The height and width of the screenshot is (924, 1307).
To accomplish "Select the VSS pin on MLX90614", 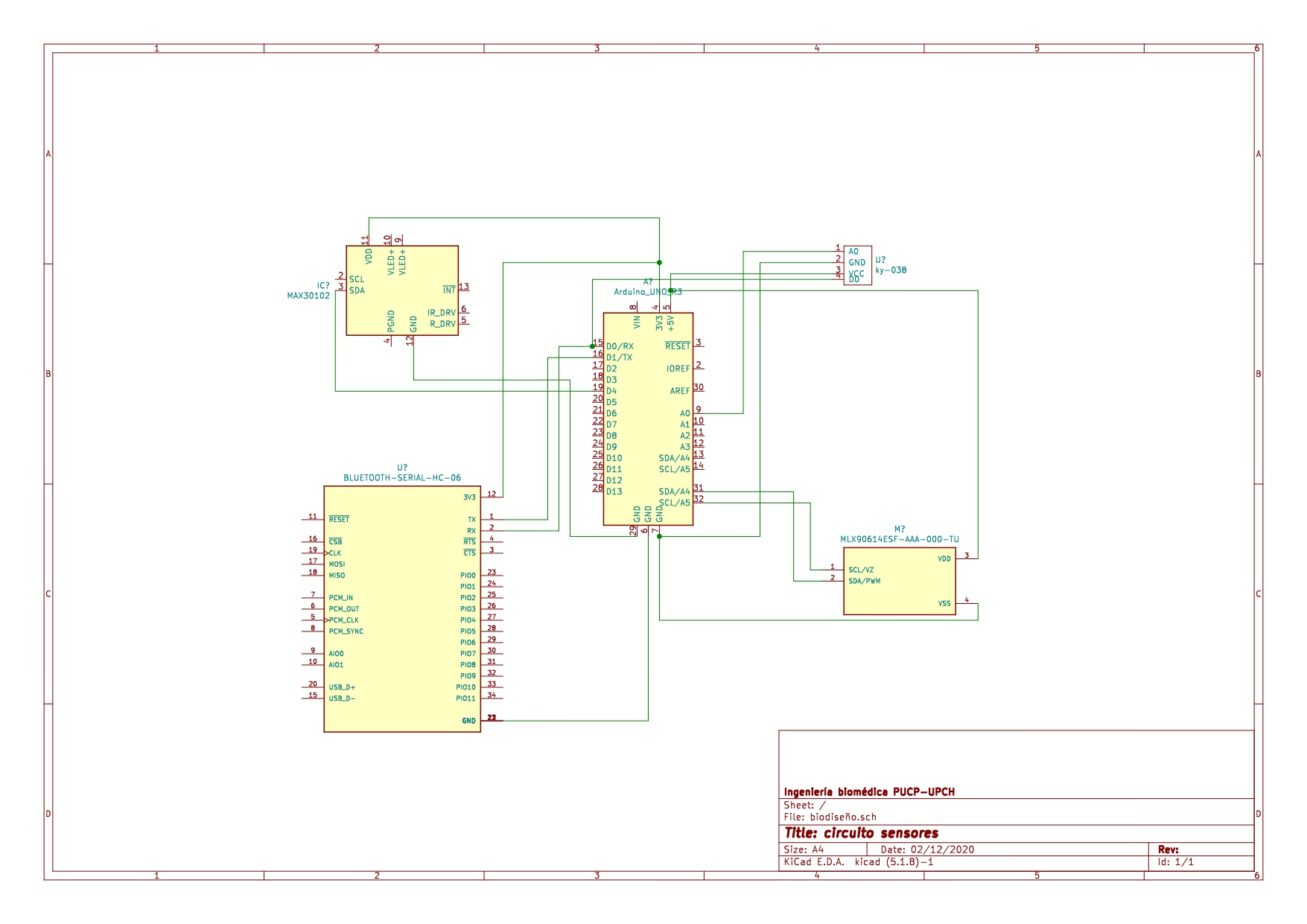I will pyautogui.click(x=944, y=604).
